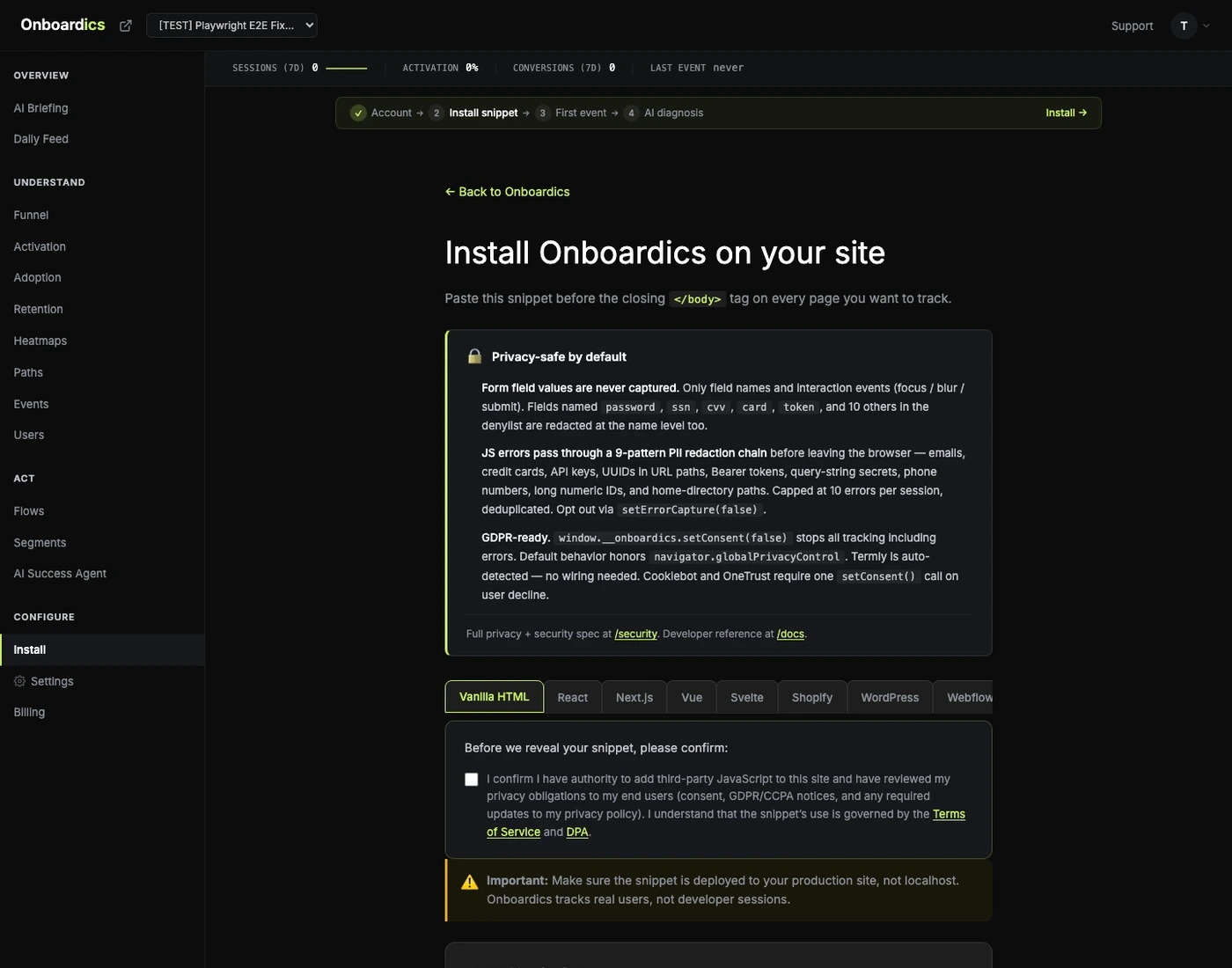Click the window.__onboardics.setConsent(false) code
This screenshot has width=1232, height=968.
coord(673,538)
